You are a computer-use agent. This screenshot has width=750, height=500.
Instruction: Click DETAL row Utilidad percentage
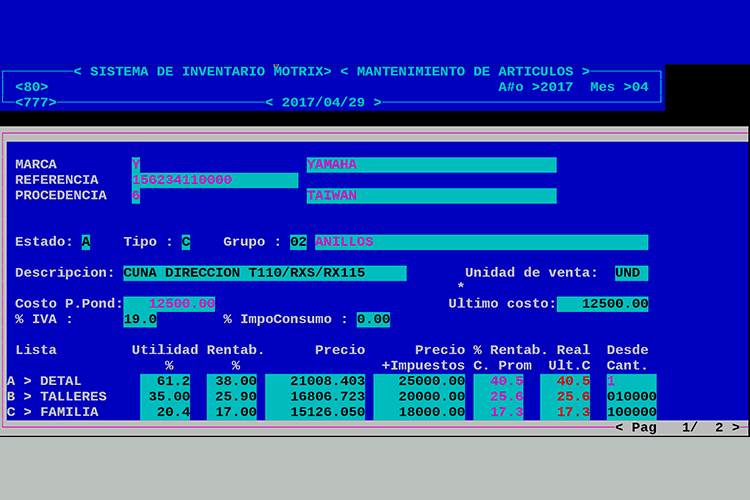tap(165, 381)
